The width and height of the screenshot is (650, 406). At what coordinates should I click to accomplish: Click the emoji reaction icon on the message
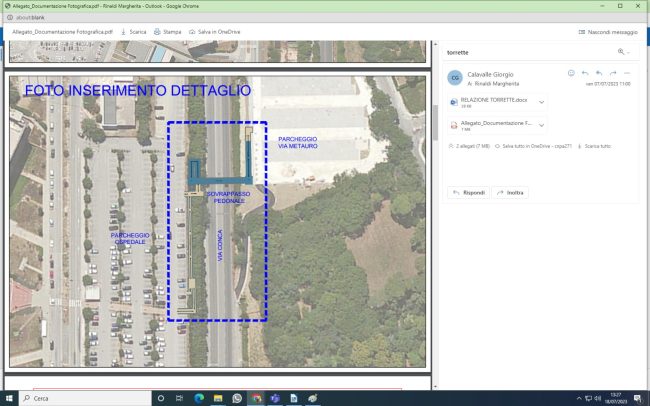tap(571, 73)
